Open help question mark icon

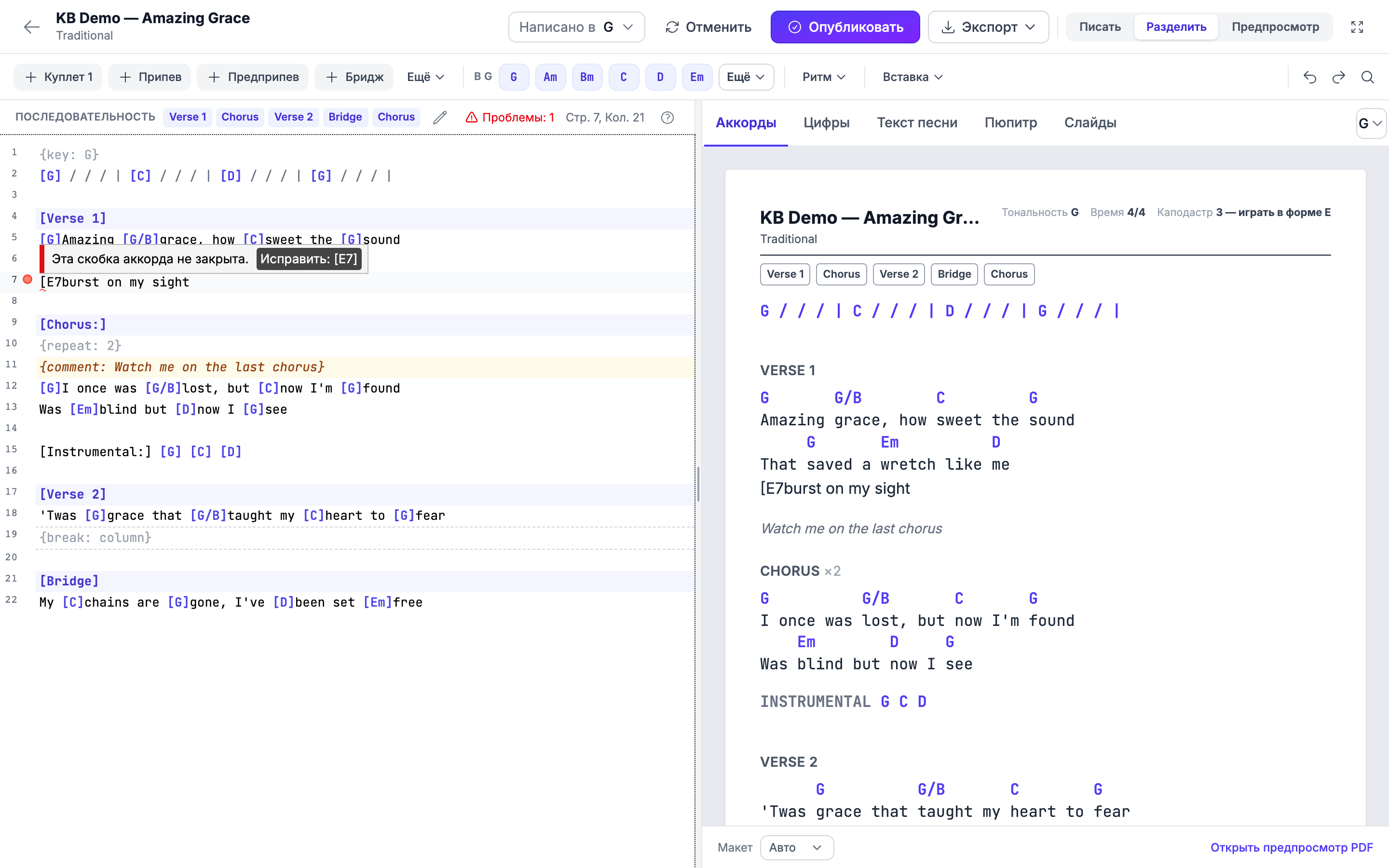667,117
